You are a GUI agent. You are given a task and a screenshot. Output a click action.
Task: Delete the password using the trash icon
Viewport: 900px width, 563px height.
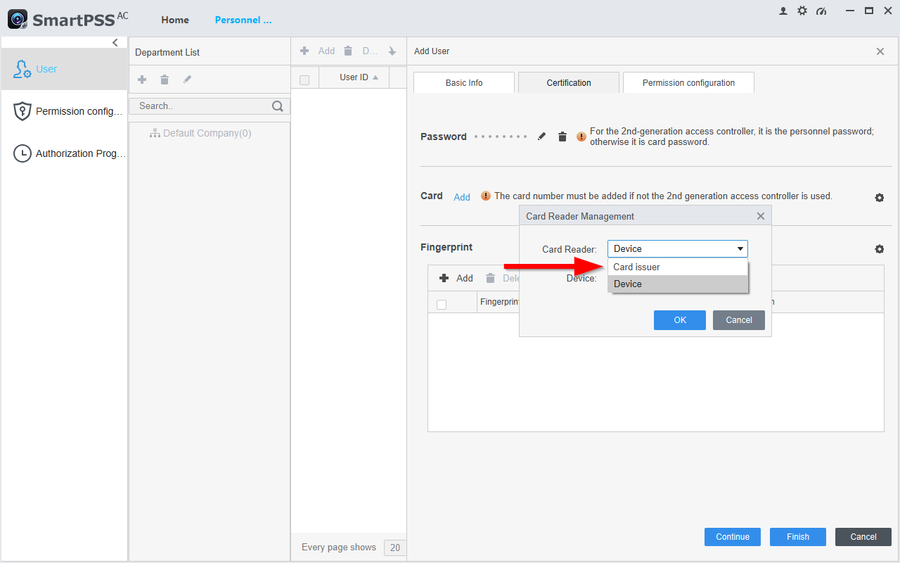(562, 137)
